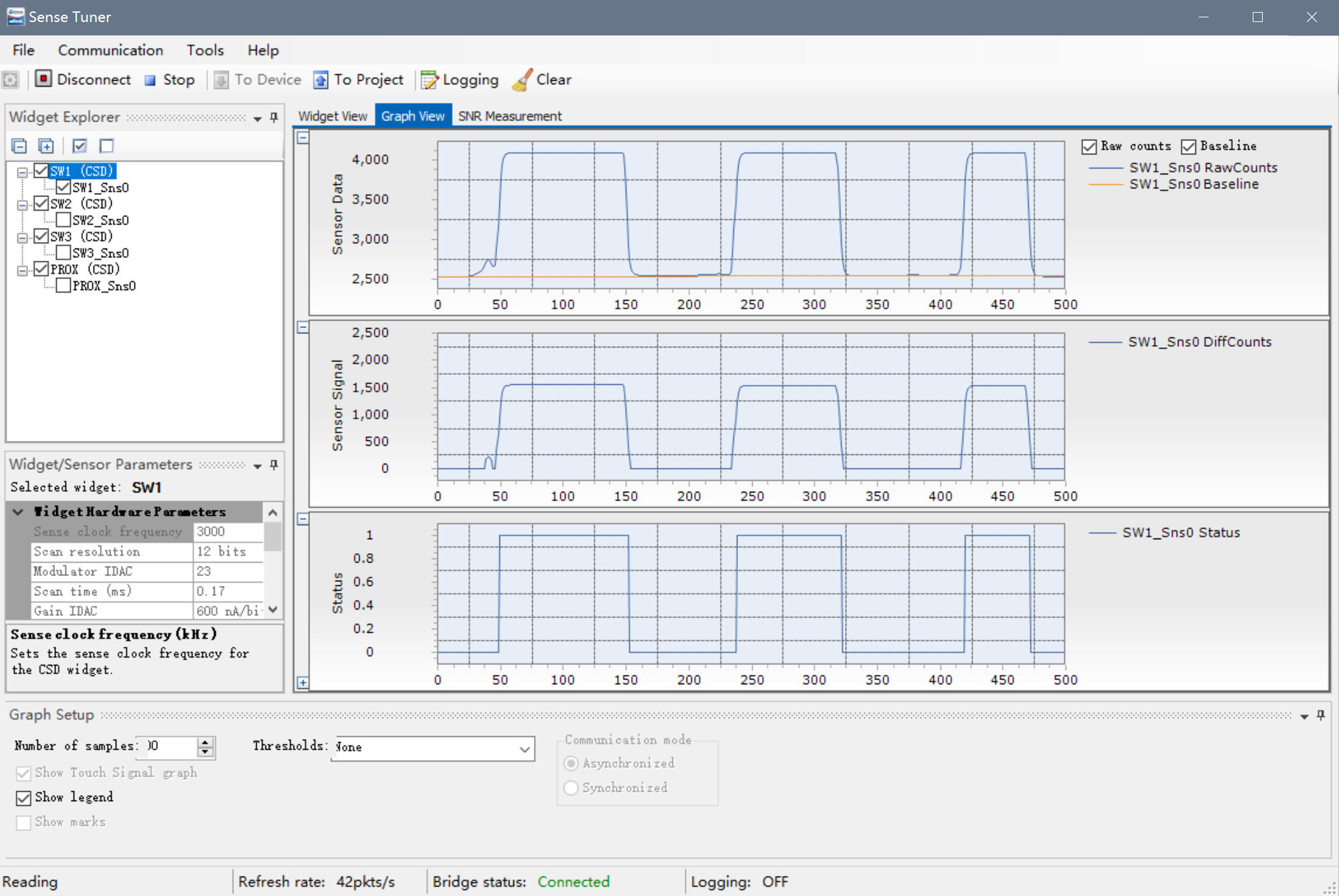Open the Tools menu
This screenshot has height=896, width=1339.
click(x=205, y=50)
